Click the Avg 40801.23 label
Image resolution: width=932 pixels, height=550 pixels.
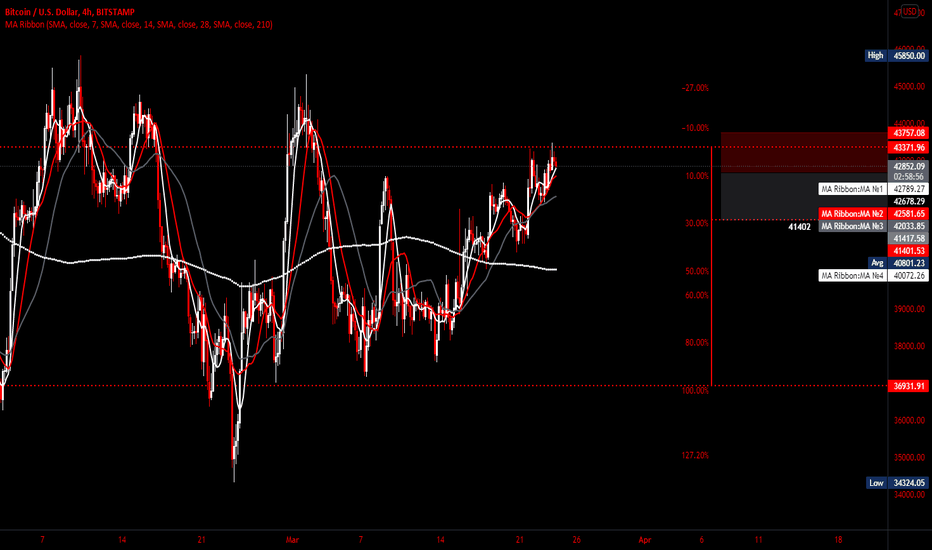pos(898,263)
